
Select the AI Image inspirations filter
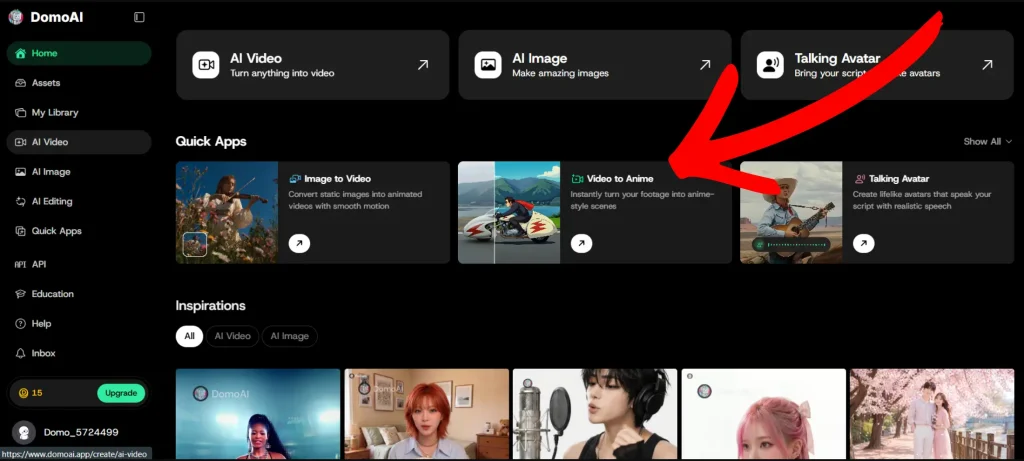coord(289,336)
